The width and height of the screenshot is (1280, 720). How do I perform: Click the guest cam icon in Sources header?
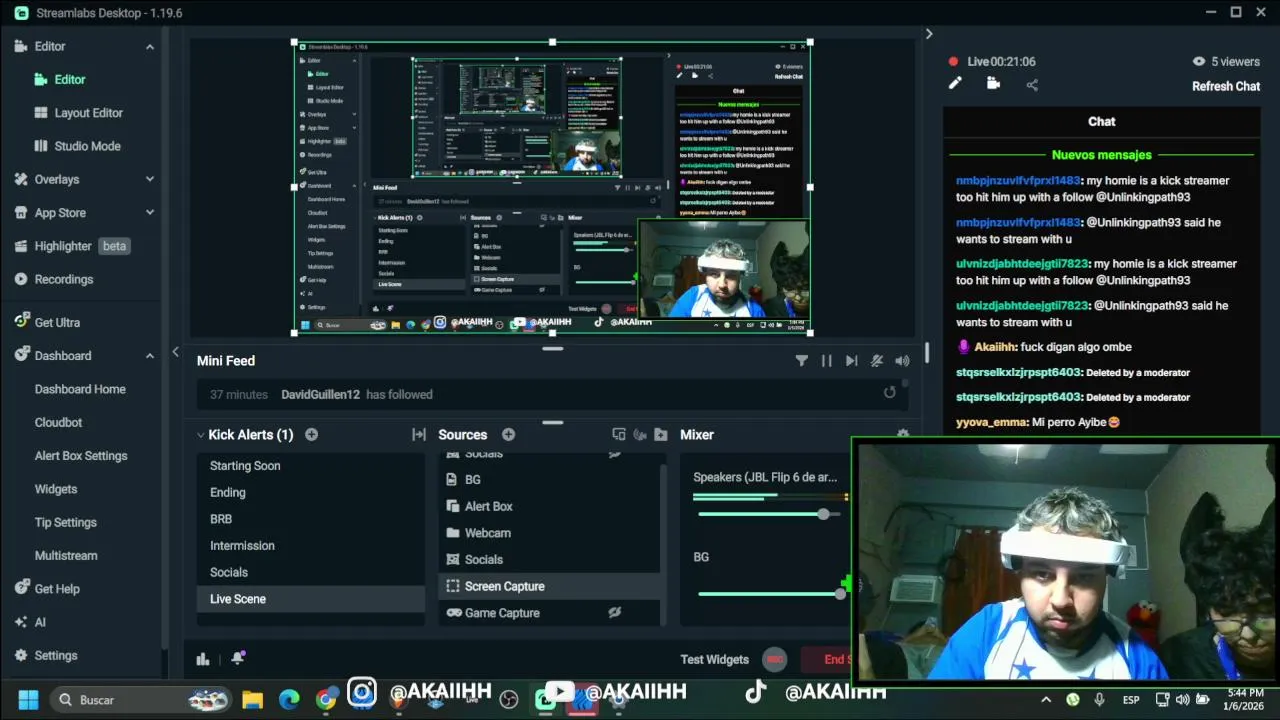tap(640, 435)
